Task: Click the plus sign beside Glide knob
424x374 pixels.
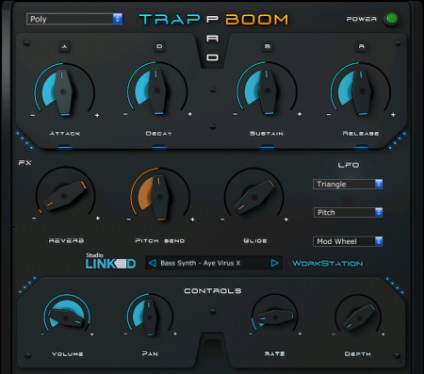Action: (286, 219)
